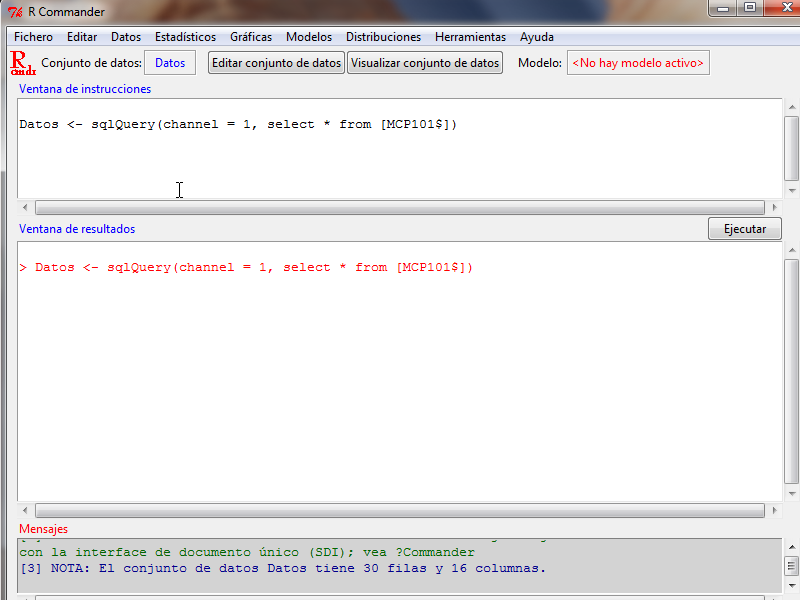Maximize the R Commander window
The width and height of the screenshot is (800, 600).
point(749,8)
